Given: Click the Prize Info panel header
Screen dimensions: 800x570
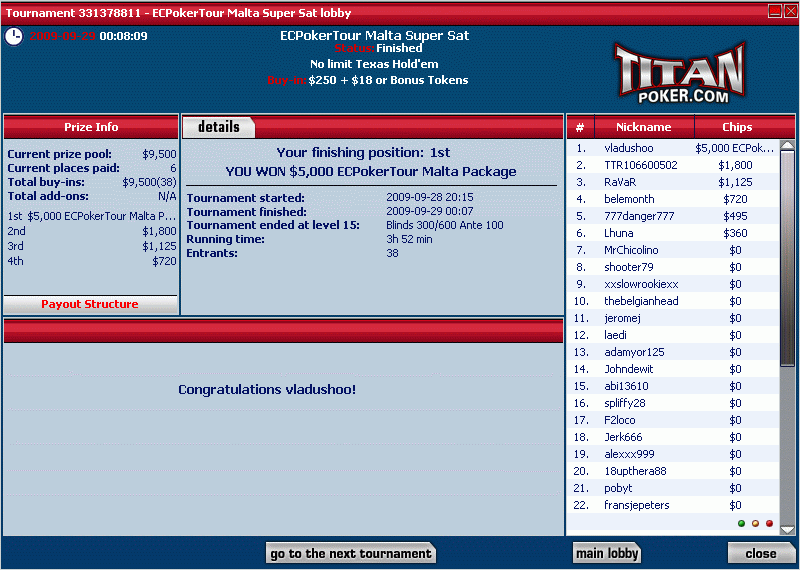Looking at the screenshot, I should pyautogui.click(x=91, y=127).
